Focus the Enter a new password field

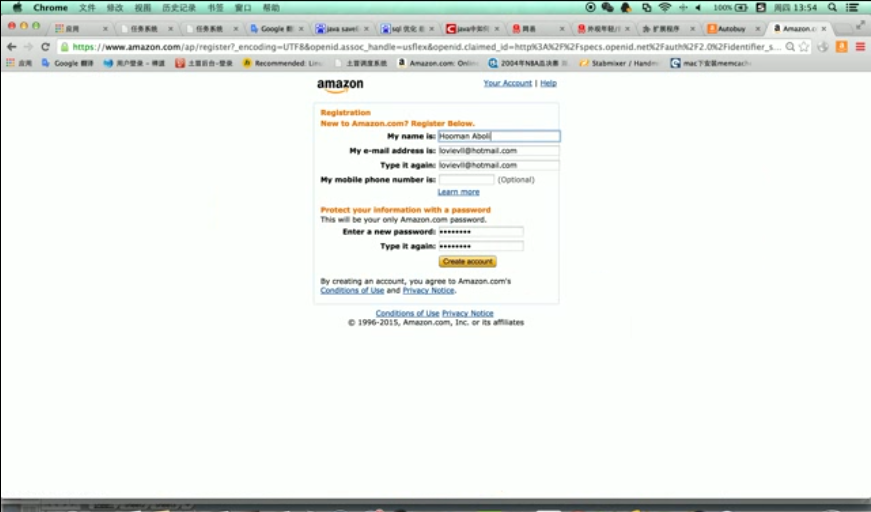tap(480, 231)
